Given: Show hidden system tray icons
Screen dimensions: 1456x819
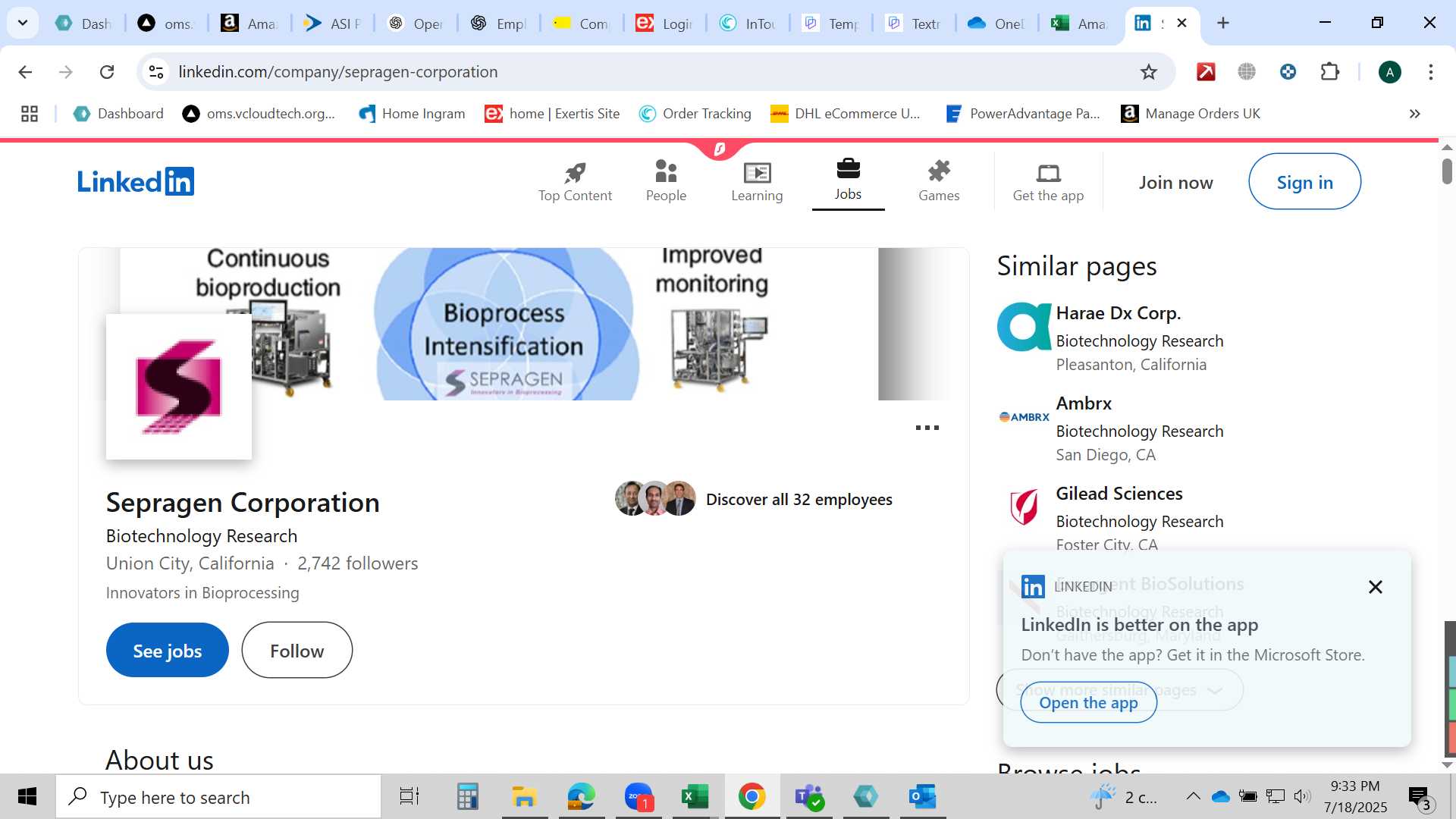Looking at the screenshot, I should pos(1193,796).
